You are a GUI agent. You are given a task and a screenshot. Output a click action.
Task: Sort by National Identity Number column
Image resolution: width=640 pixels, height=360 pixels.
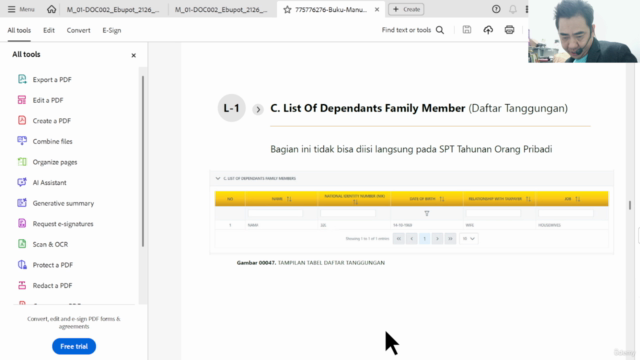pyautogui.click(x=355, y=202)
